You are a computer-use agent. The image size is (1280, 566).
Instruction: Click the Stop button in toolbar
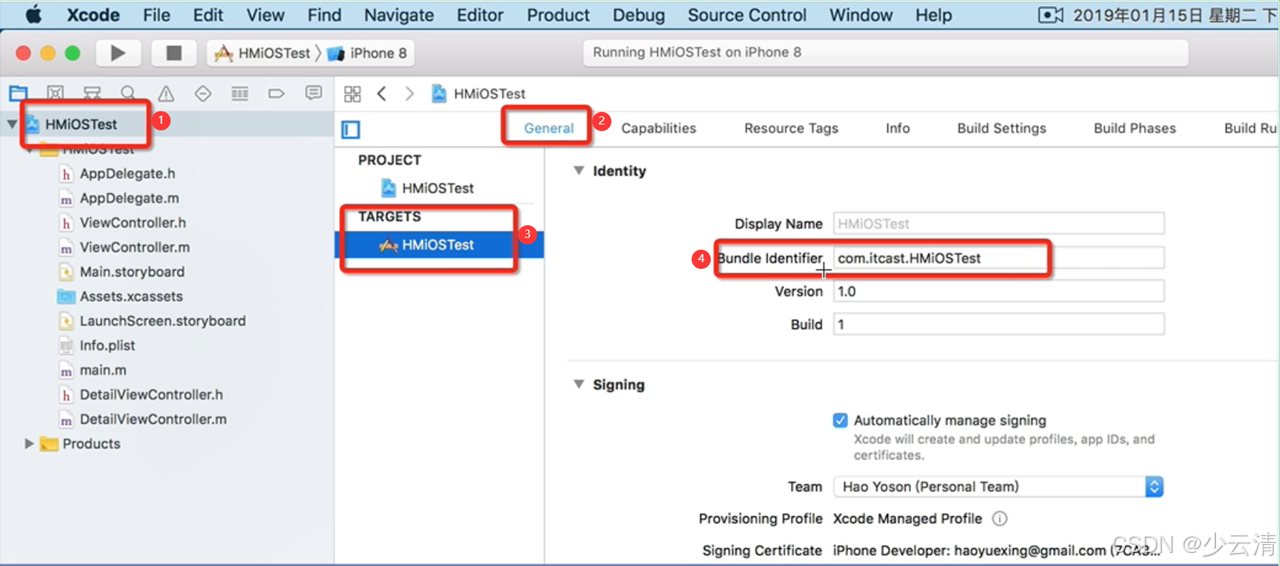coord(174,53)
